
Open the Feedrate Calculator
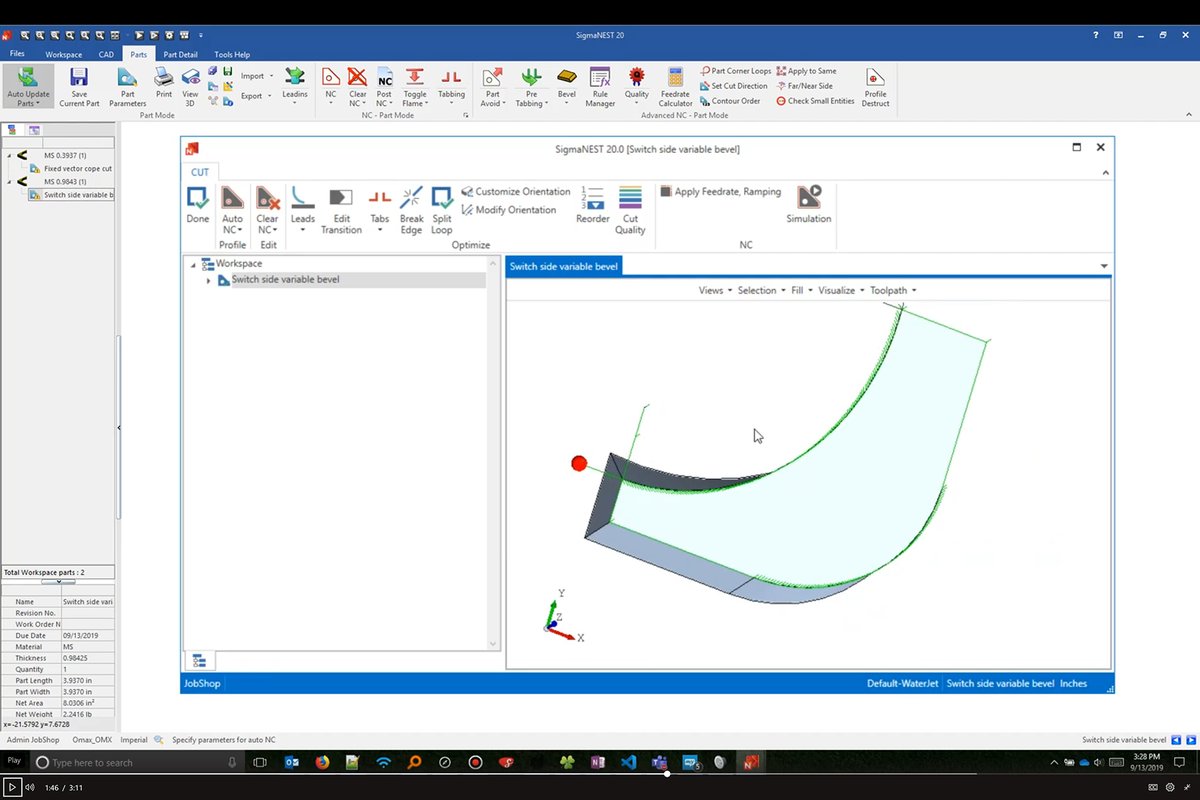point(676,88)
